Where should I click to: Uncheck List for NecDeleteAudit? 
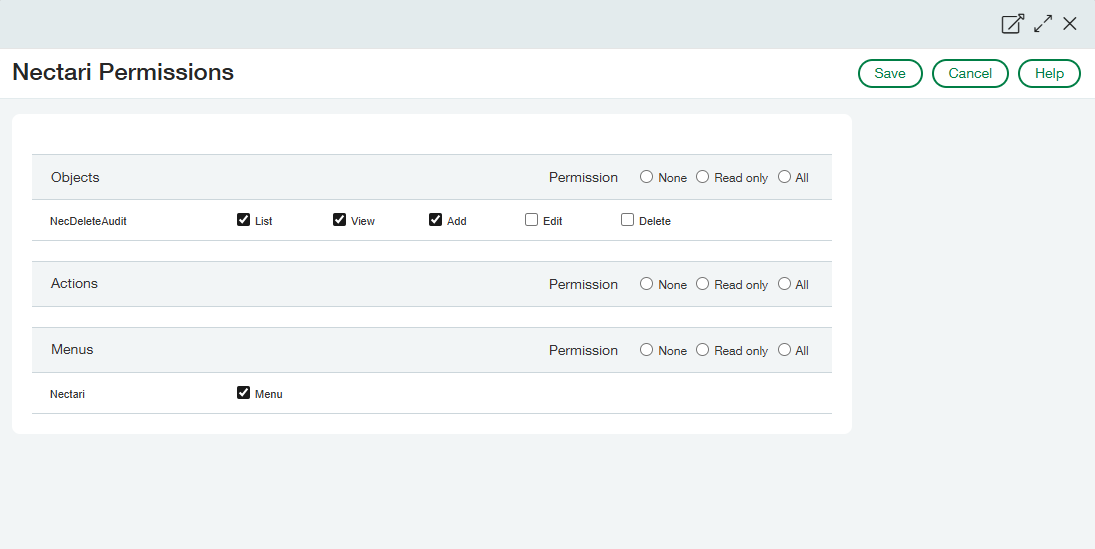tap(243, 220)
